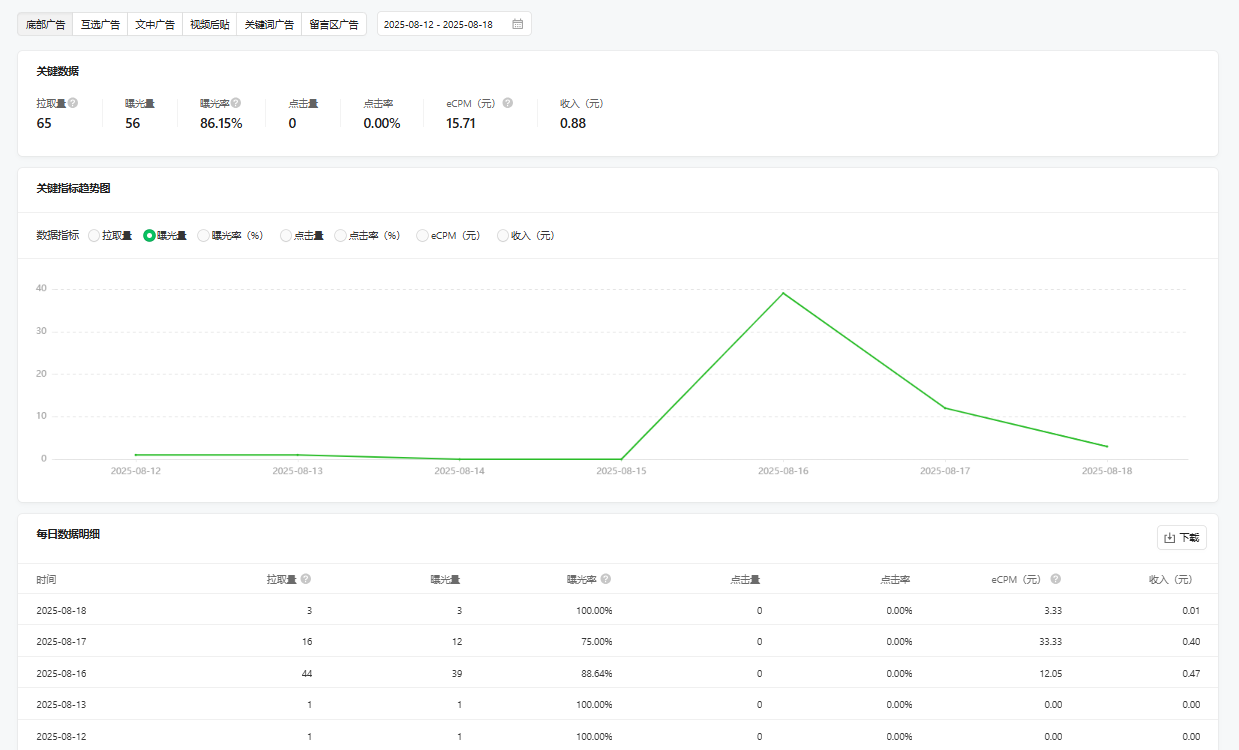Click the 75.00% cell in 2025-08-17 row

click(596, 642)
